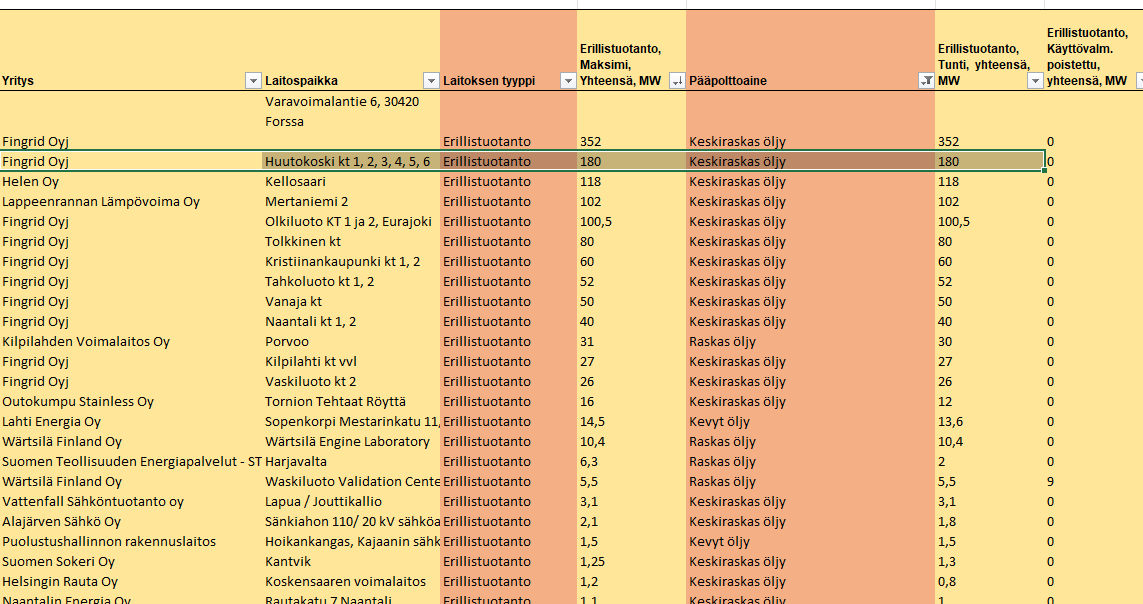The height and width of the screenshot is (604, 1143).
Task: Open the Yritys column filter dropdown
Action: pyautogui.click(x=252, y=81)
